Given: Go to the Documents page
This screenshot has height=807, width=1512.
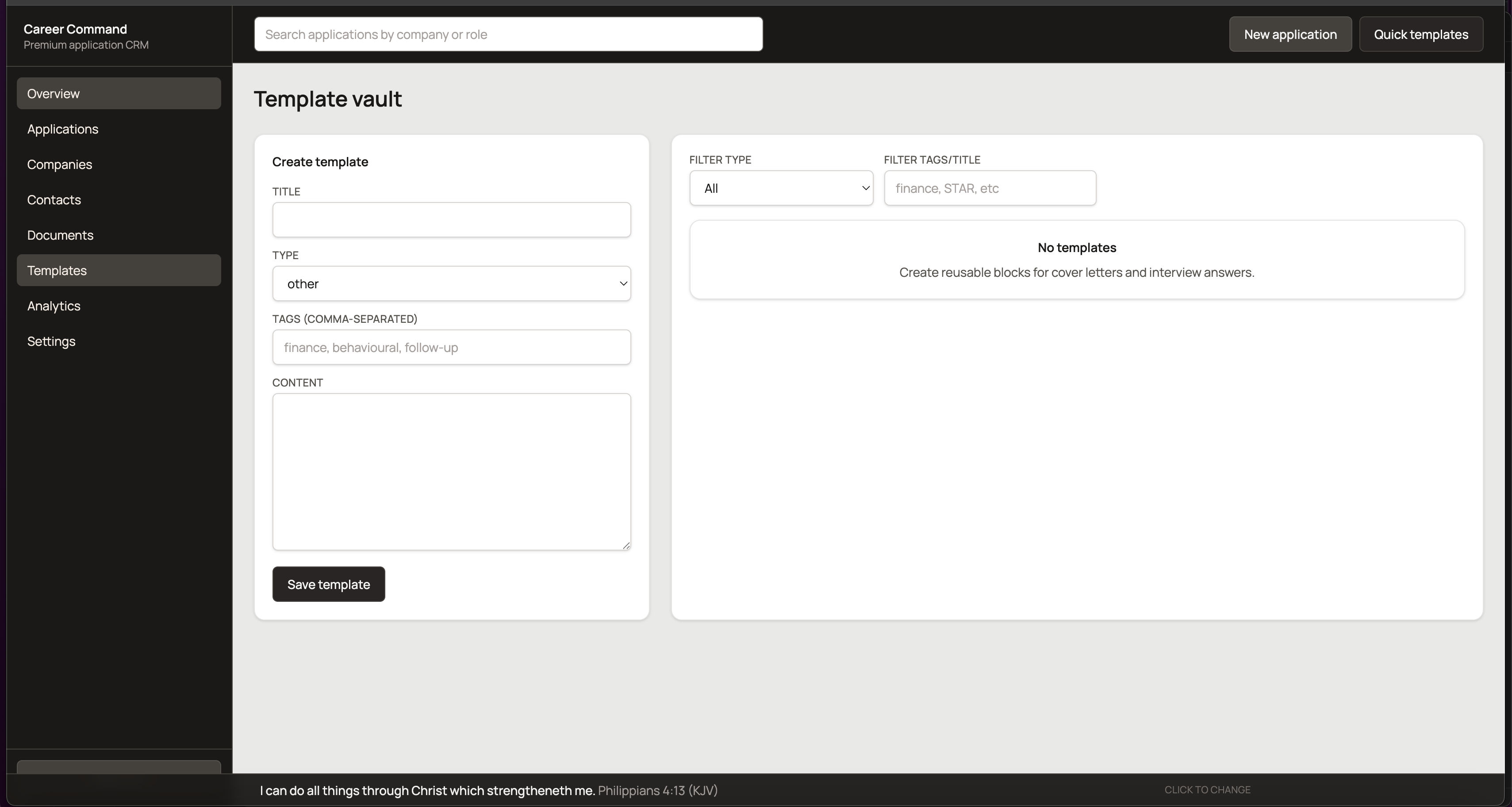Looking at the screenshot, I should point(61,235).
